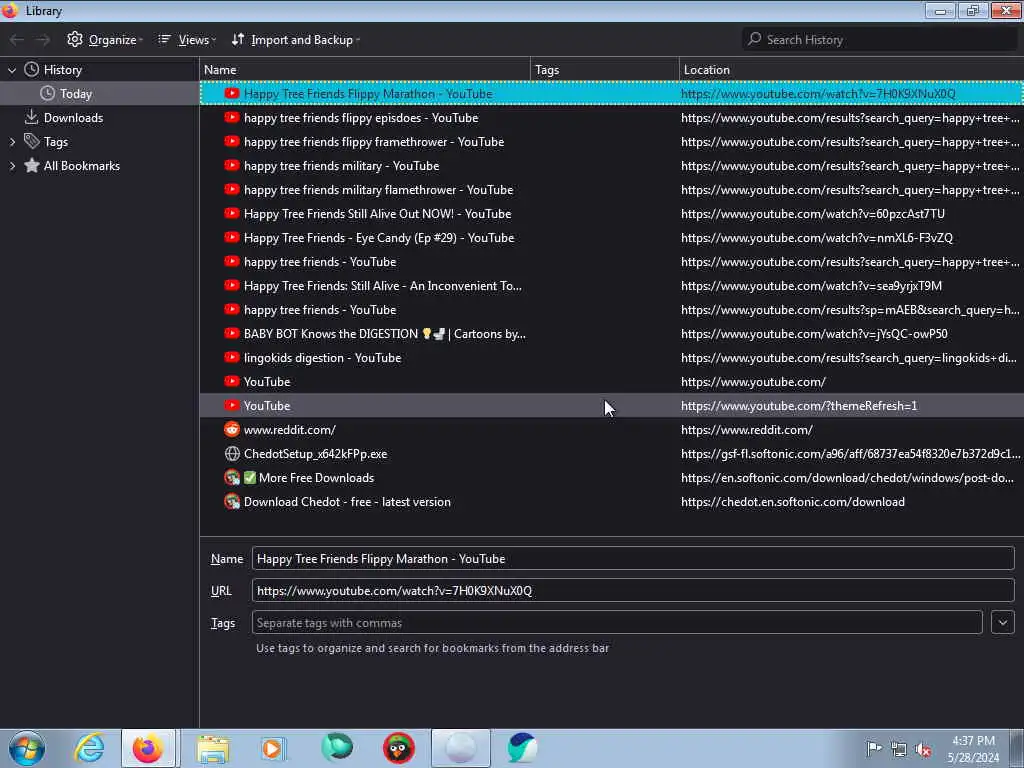This screenshot has width=1024, height=768.
Task: Select 'More Free Downloads' history entry
Action: coord(612,478)
